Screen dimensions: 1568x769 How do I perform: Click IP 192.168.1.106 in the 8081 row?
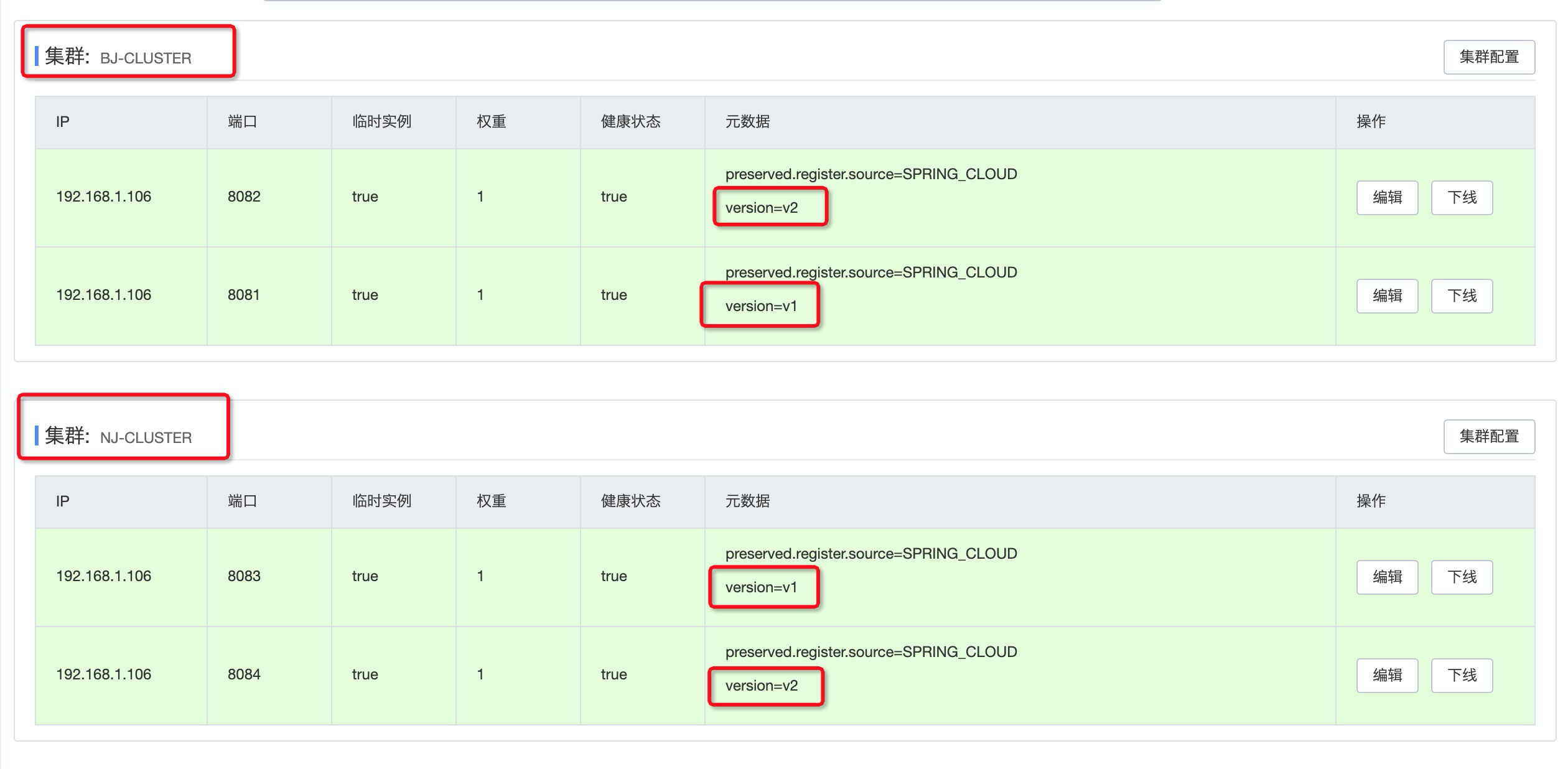104,296
